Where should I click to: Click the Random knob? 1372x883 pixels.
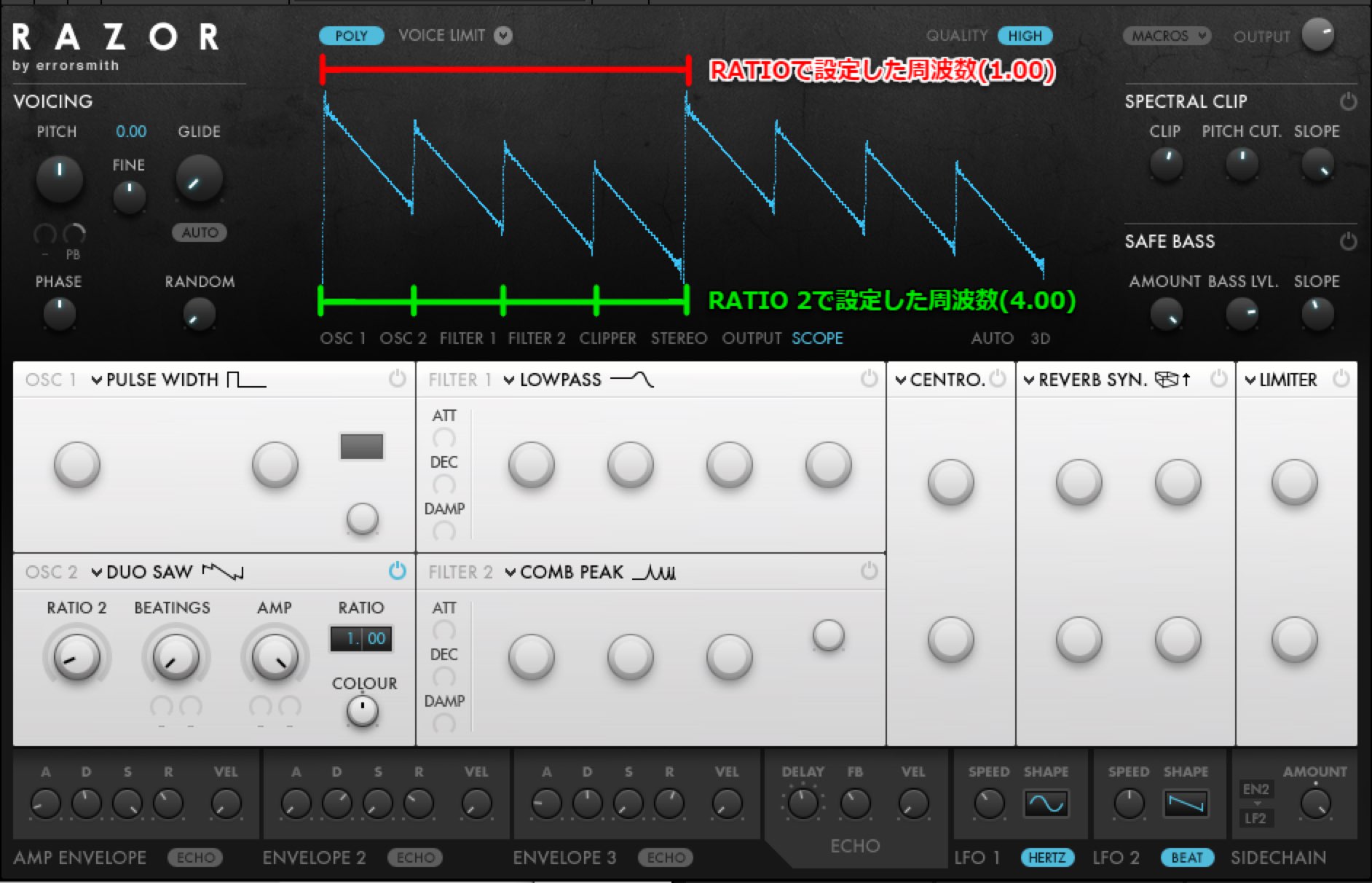coord(199,314)
